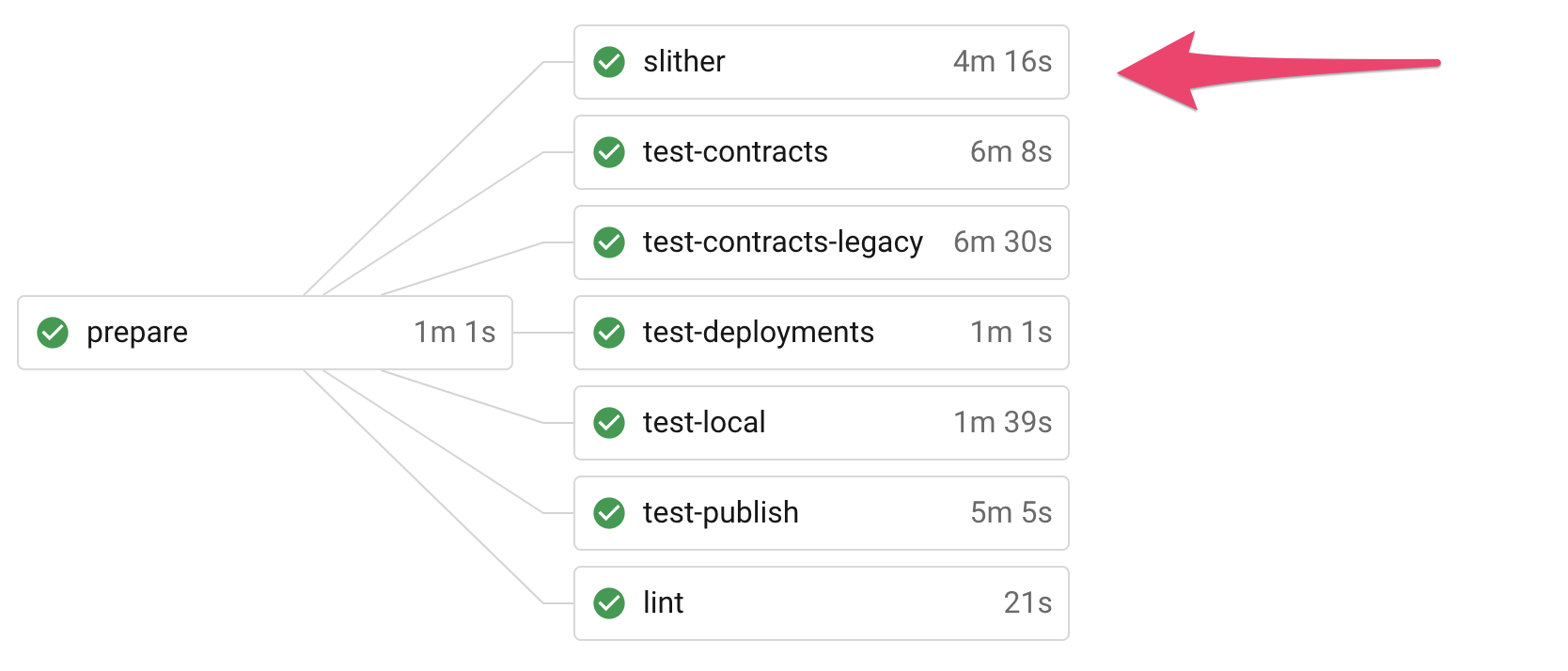Viewport: 1568px width, 671px height.
Task: Select the test-local job name
Action: coord(704,423)
